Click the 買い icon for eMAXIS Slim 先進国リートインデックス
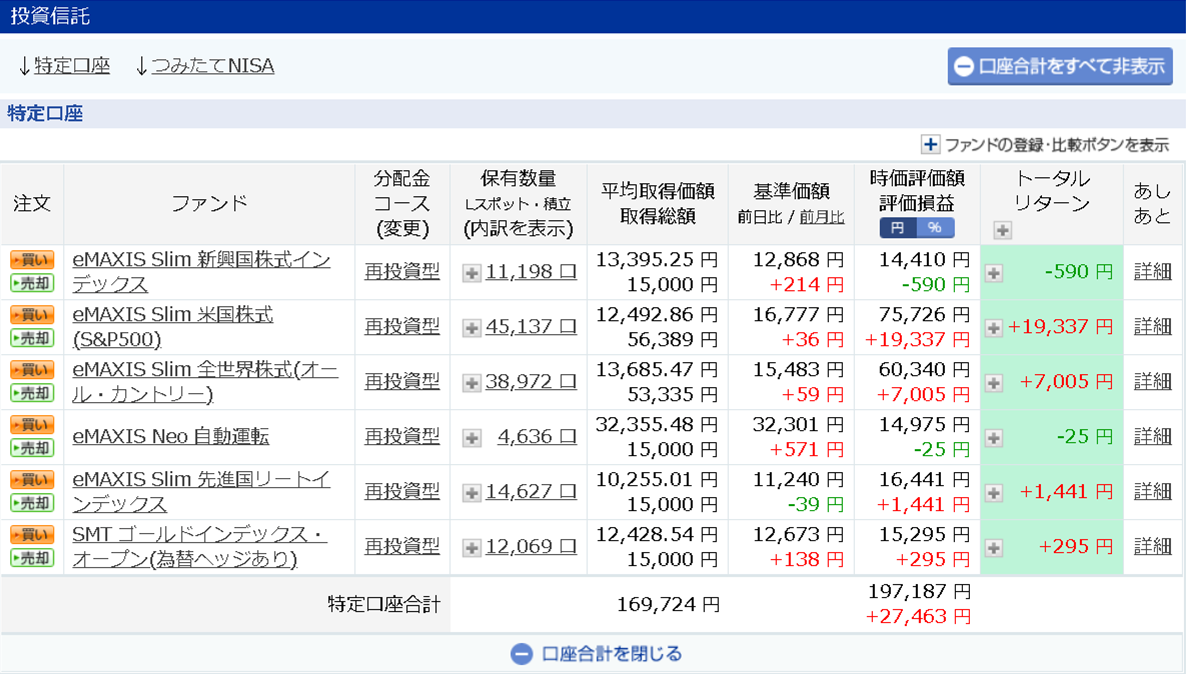Viewport: 1186px width, 674px height. (x=32, y=480)
